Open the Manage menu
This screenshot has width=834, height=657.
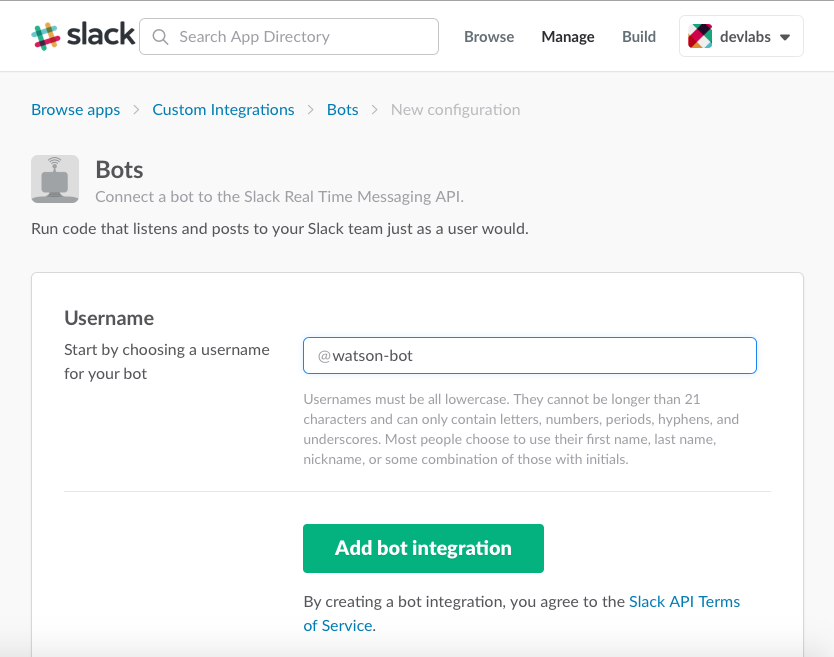click(x=568, y=37)
